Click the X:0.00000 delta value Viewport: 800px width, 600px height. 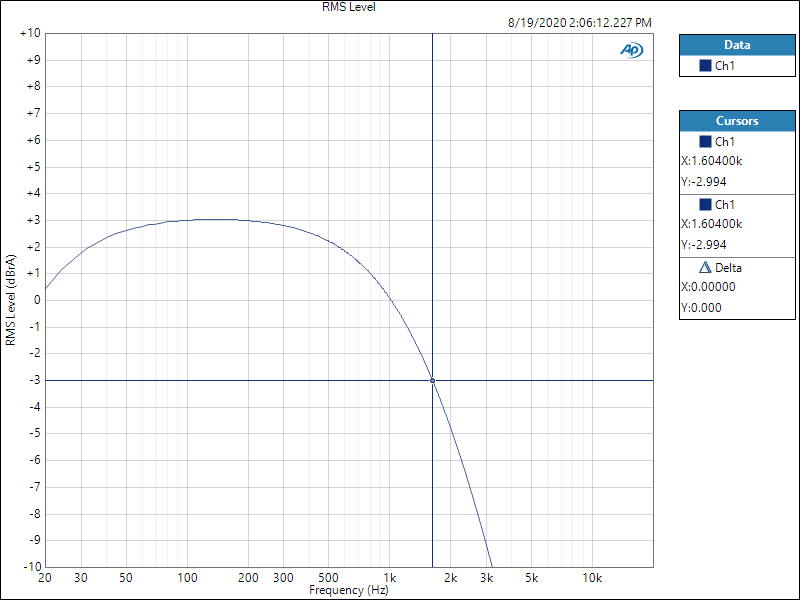pyautogui.click(x=708, y=287)
